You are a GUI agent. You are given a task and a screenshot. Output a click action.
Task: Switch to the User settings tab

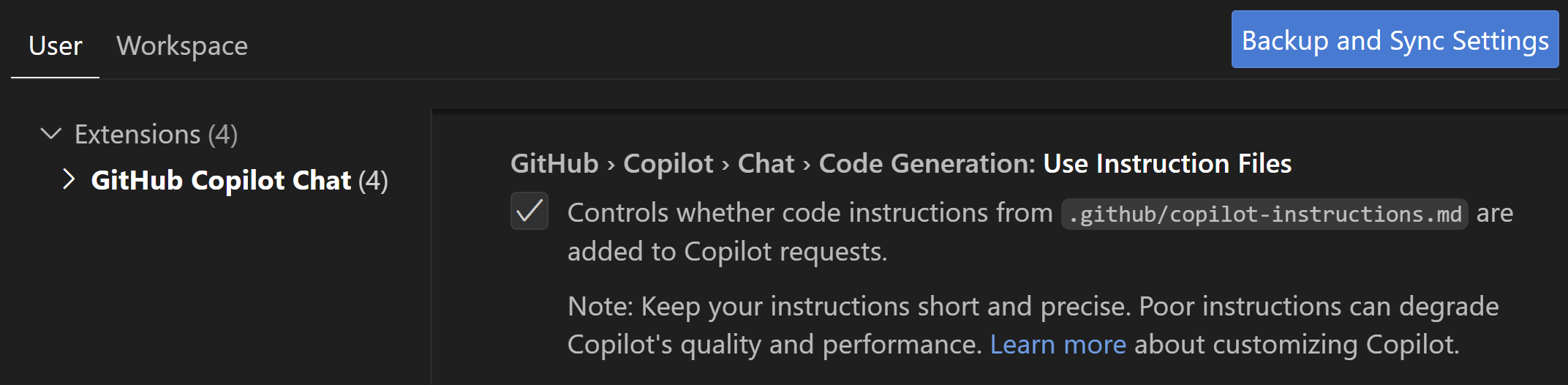point(55,45)
